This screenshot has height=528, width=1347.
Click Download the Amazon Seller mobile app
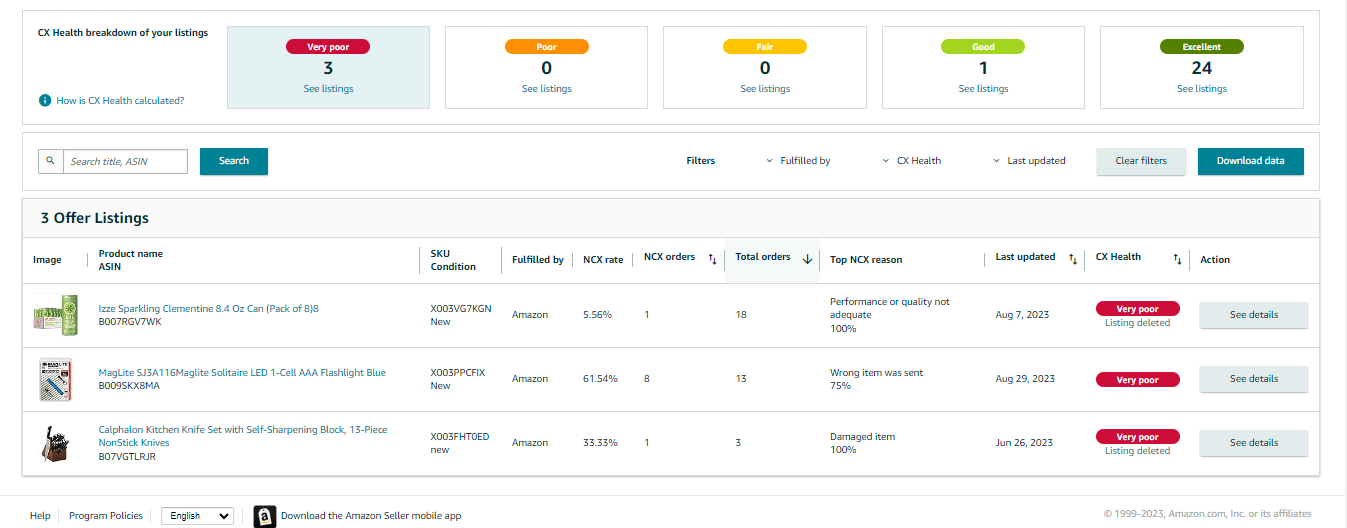pos(371,516)
